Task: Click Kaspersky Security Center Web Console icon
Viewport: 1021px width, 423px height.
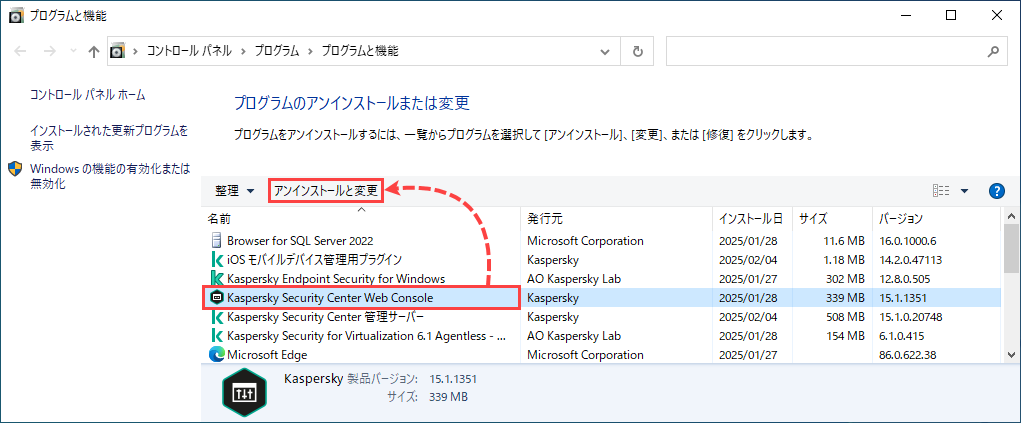Action: point(216,297)
